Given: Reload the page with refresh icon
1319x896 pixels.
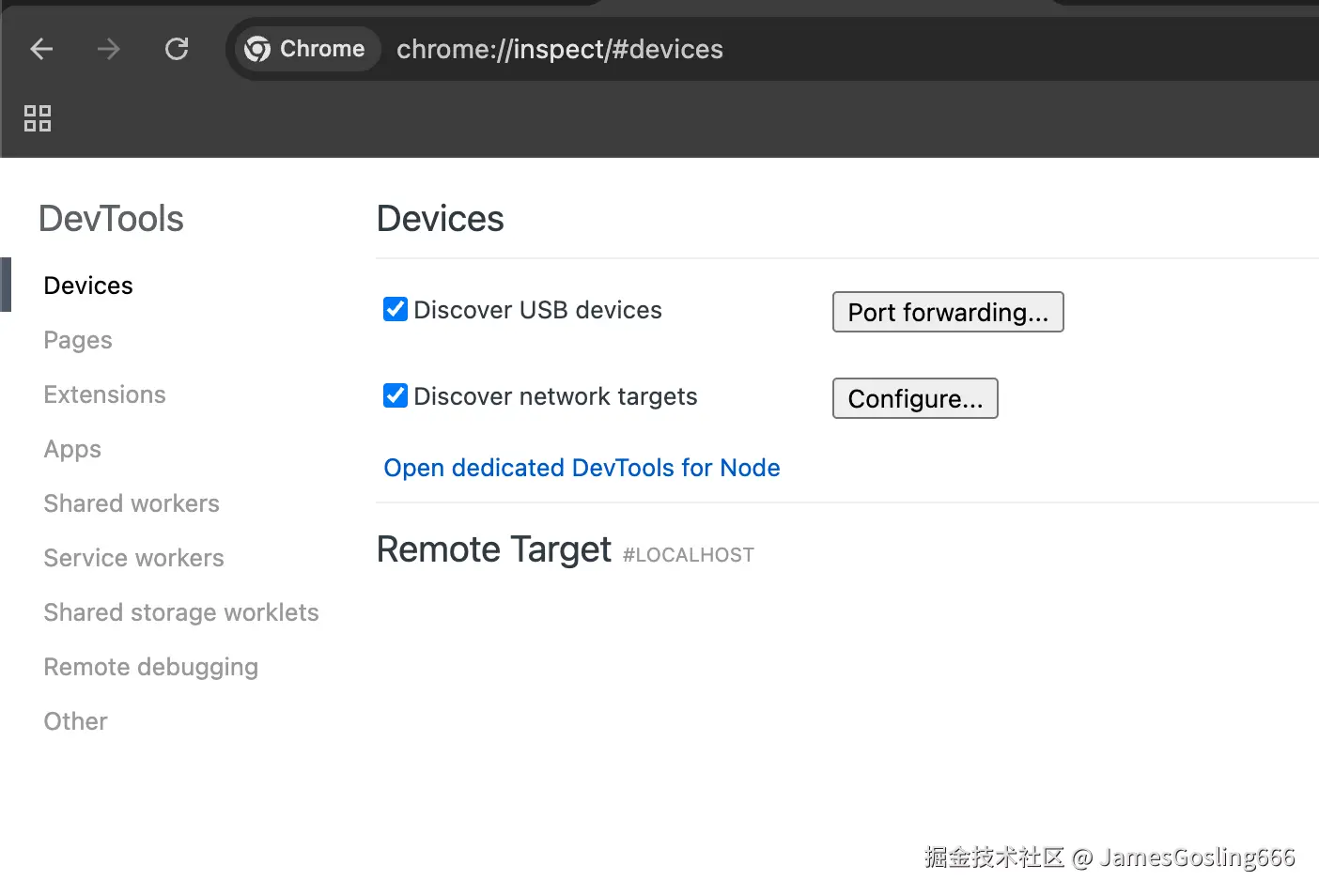Looking at the screenshot, I should [x=177, y=49].
